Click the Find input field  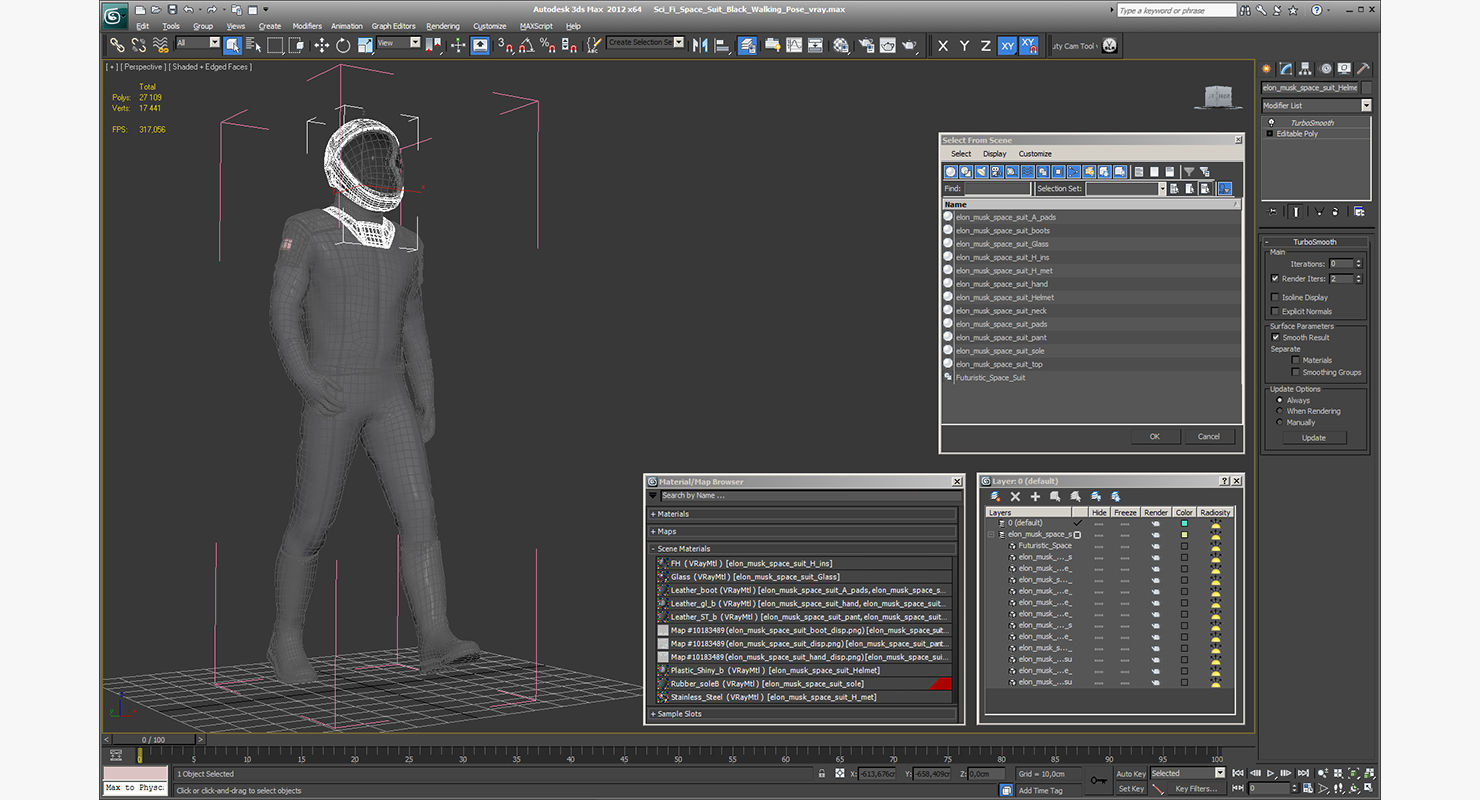click(997, 188)
